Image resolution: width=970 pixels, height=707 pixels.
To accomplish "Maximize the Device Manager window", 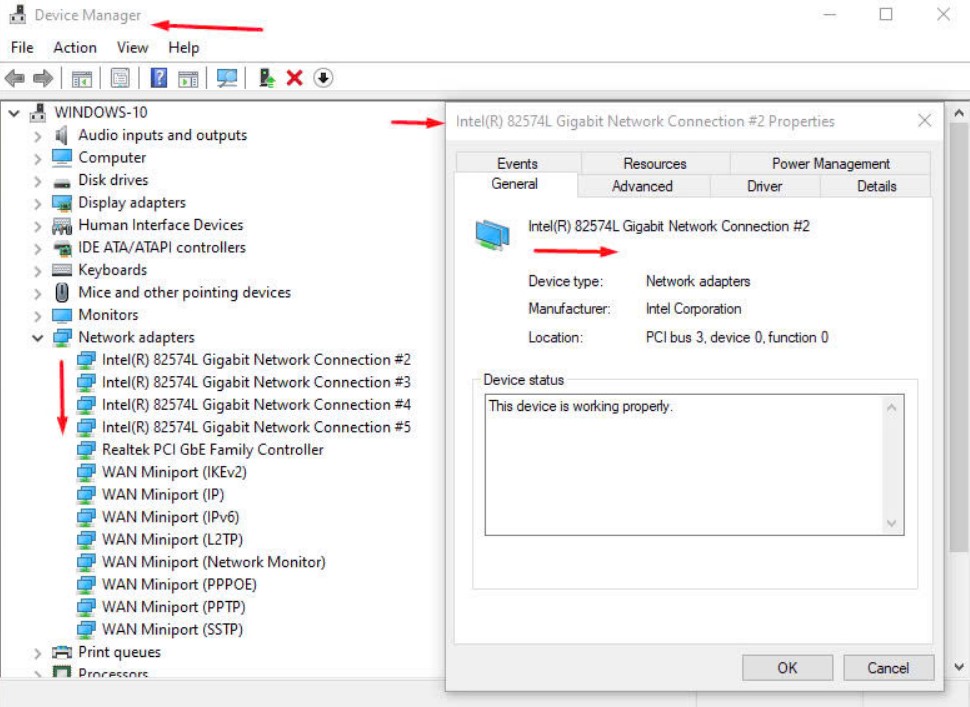I will point(886,14).
